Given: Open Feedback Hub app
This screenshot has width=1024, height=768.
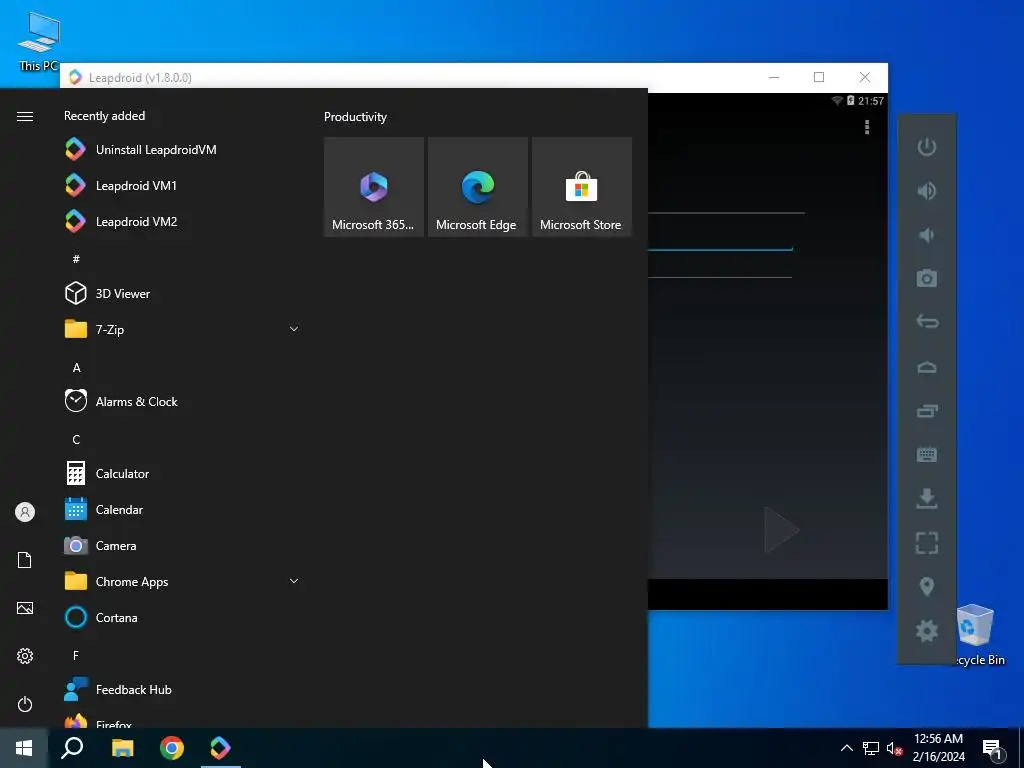Looking at the screenshot, I should point(182,690).
